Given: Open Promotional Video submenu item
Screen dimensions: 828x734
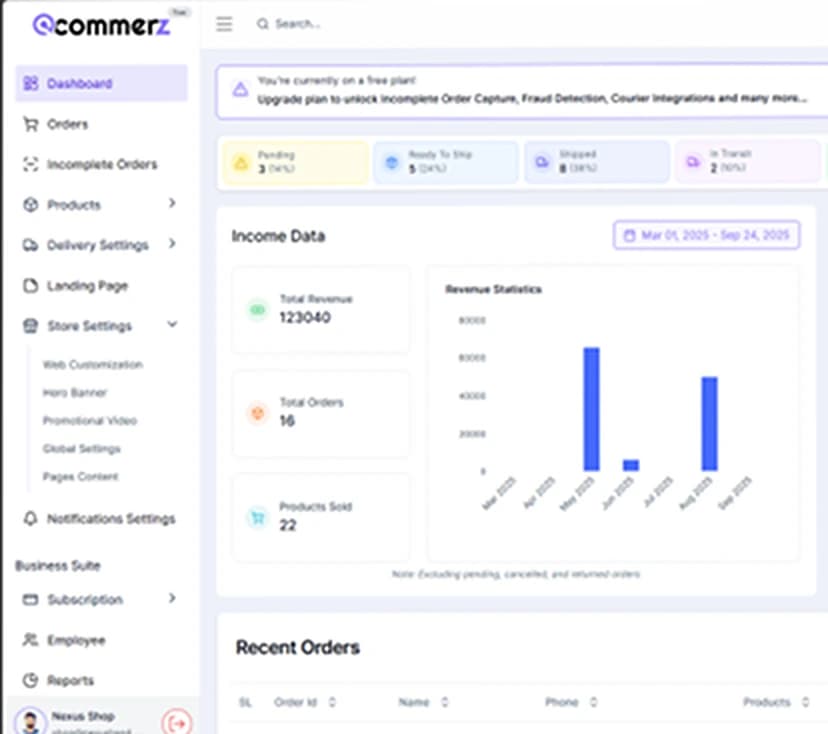Looking at the screenshot, I should [89, 420].
